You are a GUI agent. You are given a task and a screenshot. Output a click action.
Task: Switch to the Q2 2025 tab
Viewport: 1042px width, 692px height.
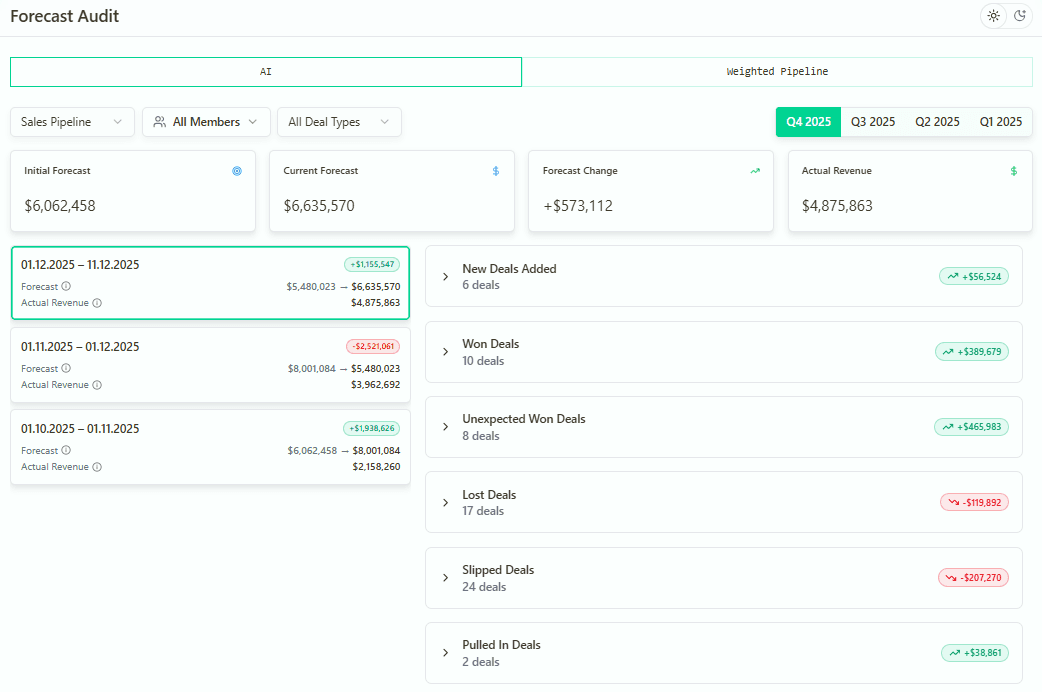click(937, 121)
